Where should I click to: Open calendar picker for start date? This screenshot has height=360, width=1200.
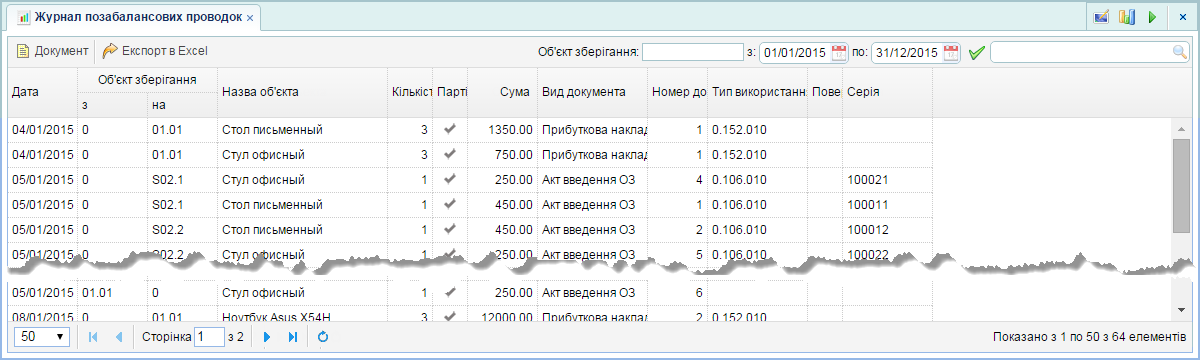[x=839, y=52]
